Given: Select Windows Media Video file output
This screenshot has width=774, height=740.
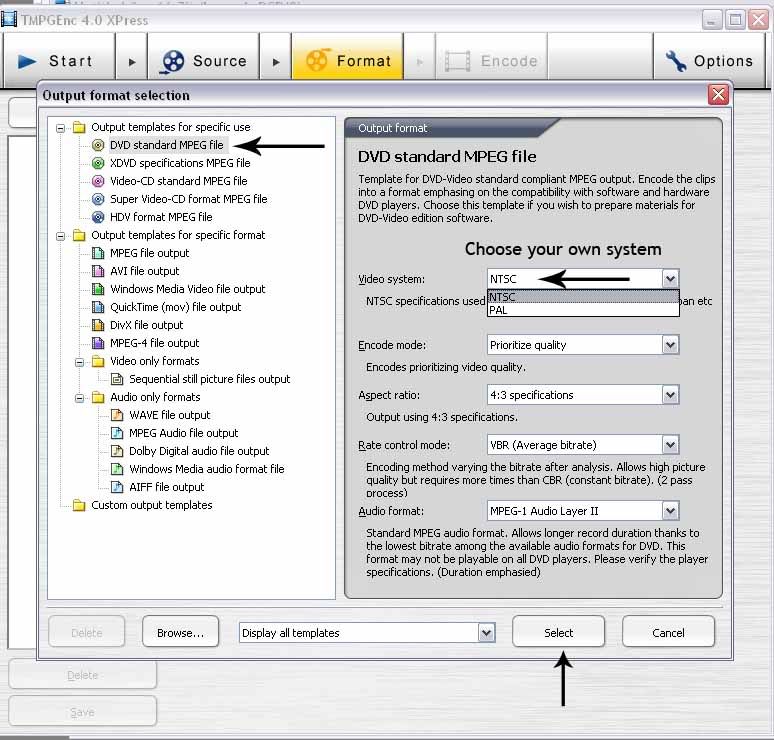Looking at the screenshot, I should [x=188, y=289].
